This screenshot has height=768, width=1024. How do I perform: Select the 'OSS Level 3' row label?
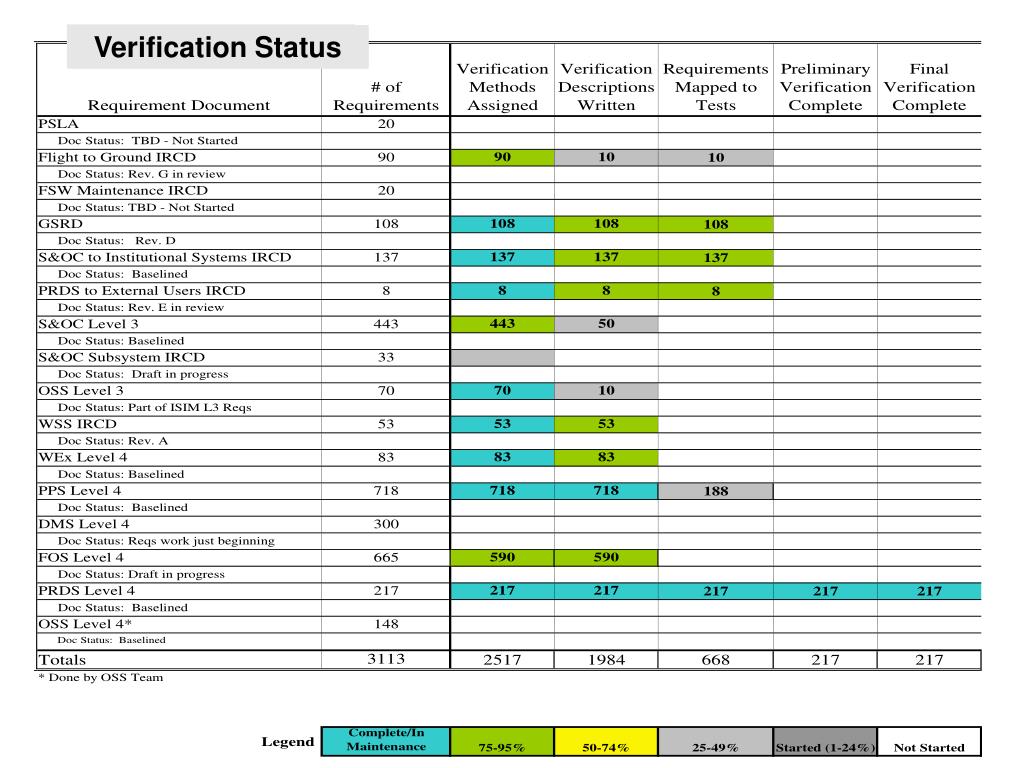click(x=81, y=391)
